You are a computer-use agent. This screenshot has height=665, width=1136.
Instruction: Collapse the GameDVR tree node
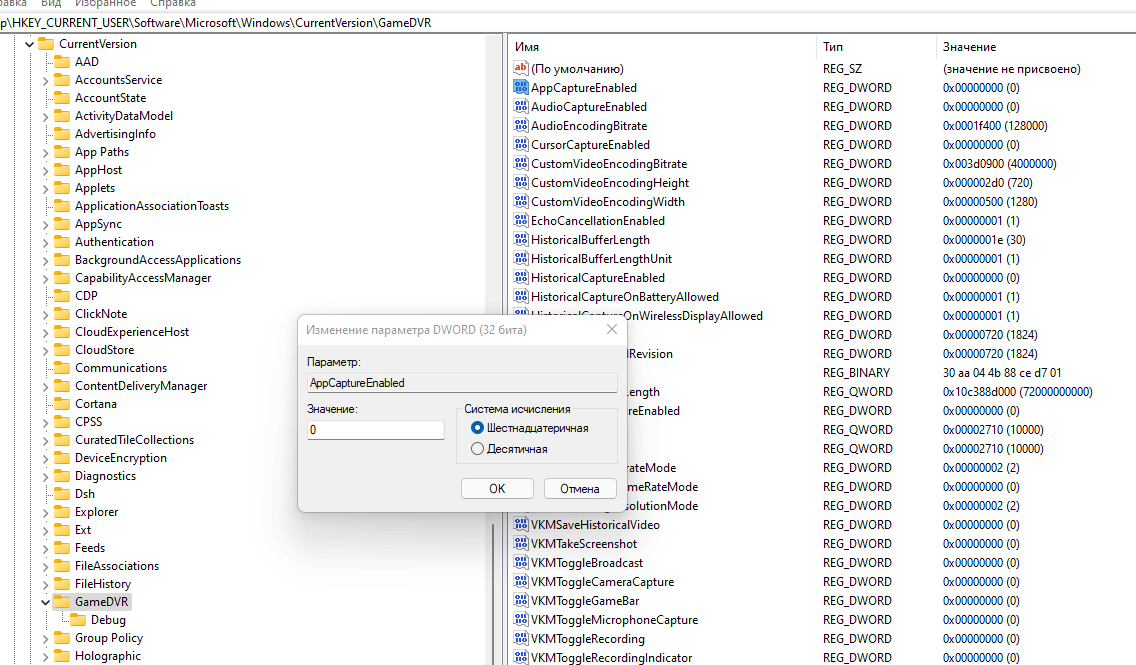point(46,602)
